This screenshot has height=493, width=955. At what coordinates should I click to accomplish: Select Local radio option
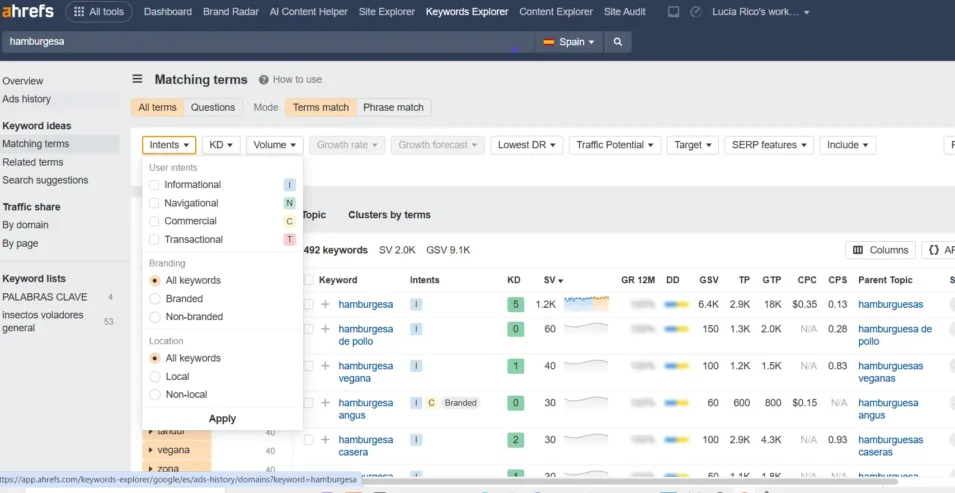[x=155, y=377]
